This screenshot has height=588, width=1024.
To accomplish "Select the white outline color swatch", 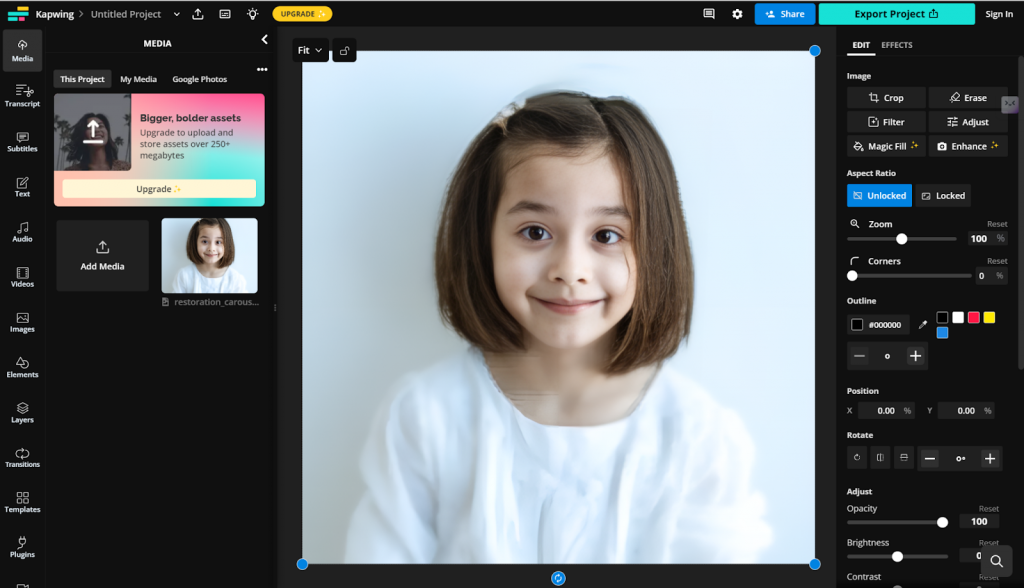I will [x=958, y=318].
